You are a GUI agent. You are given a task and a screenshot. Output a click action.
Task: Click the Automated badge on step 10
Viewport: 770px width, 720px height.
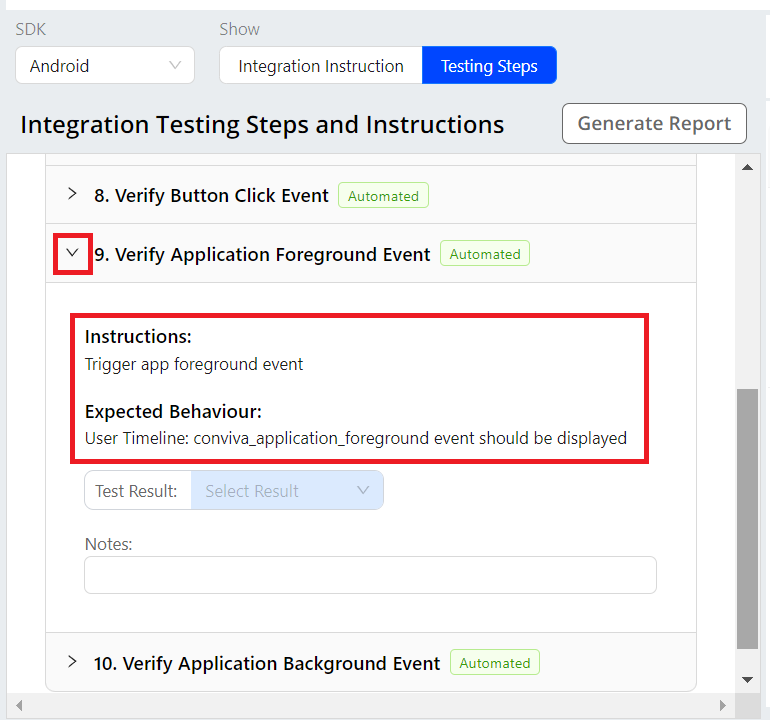[x=495, y=663]
